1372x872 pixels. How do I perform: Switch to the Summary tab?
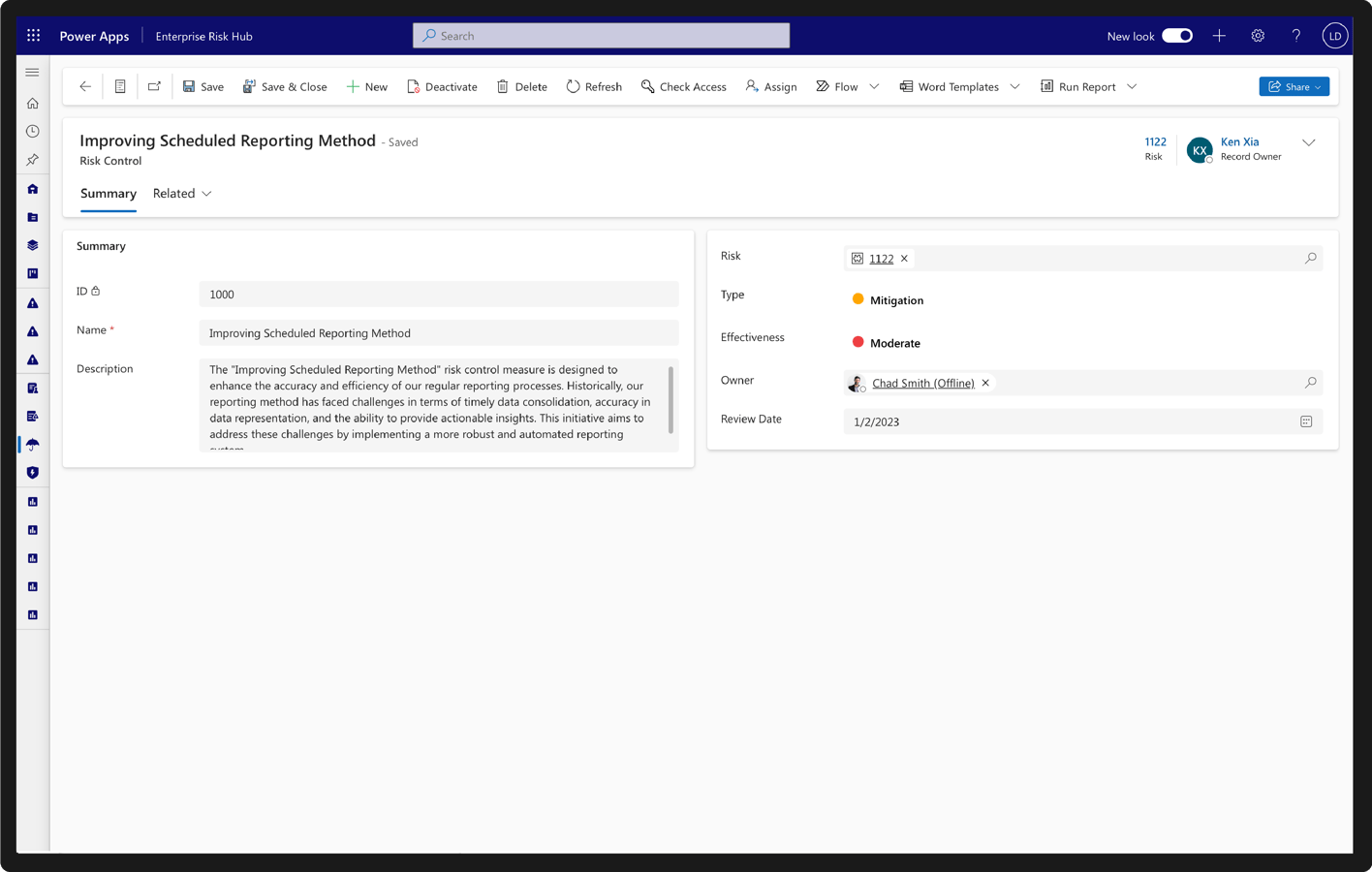pyautogui.click(x=109, y=194)
